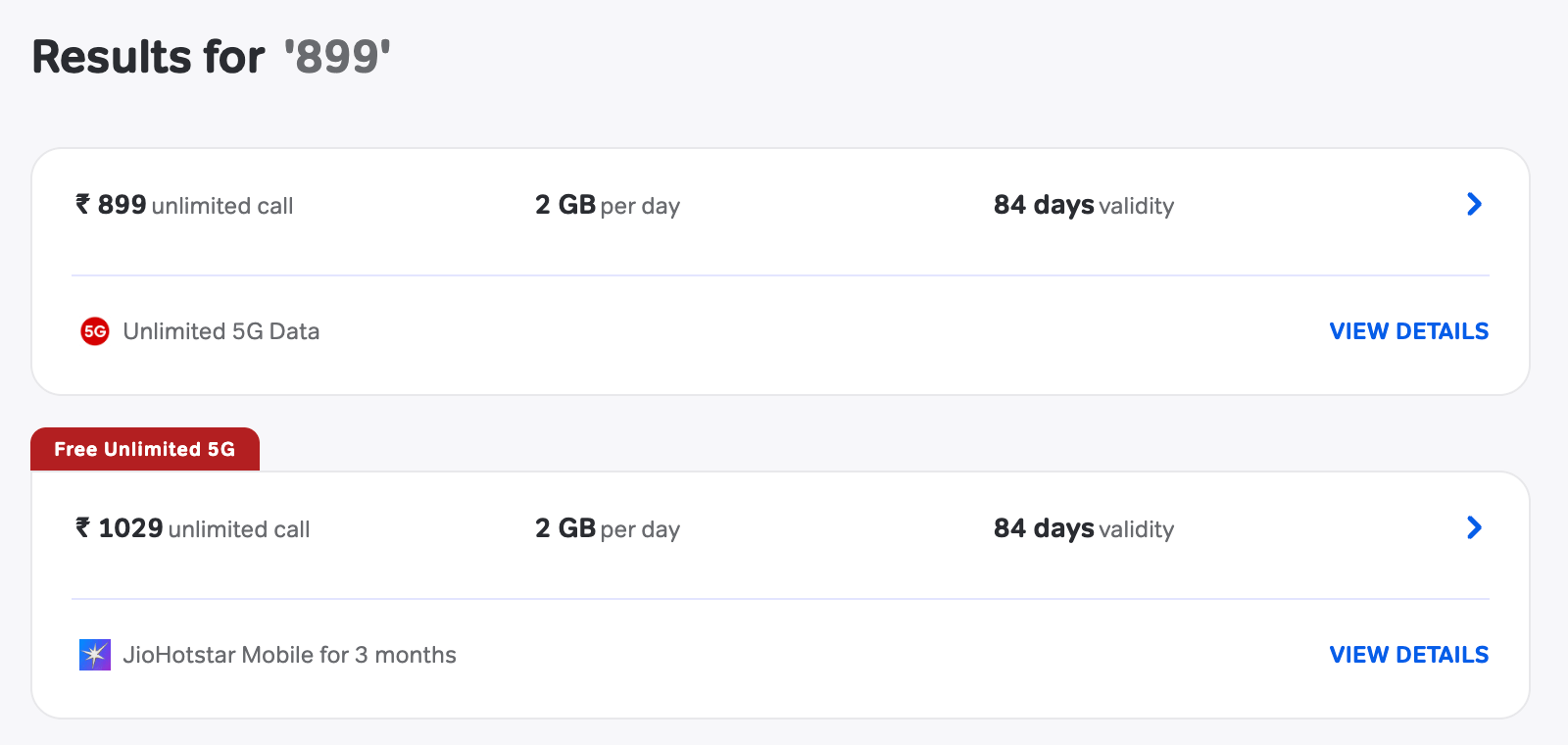Viewport: 1568px width, 745px height.
Task: Click the rupee symbol before 1029
Action: [x=83, y=527]
